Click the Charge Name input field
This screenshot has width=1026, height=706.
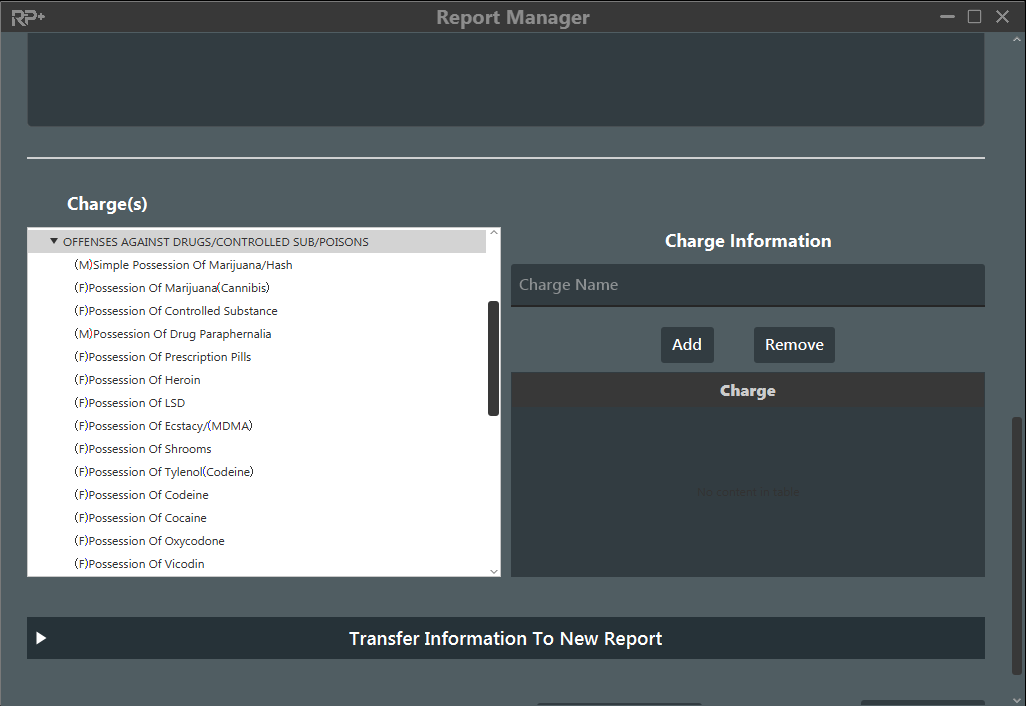(747, 285)
